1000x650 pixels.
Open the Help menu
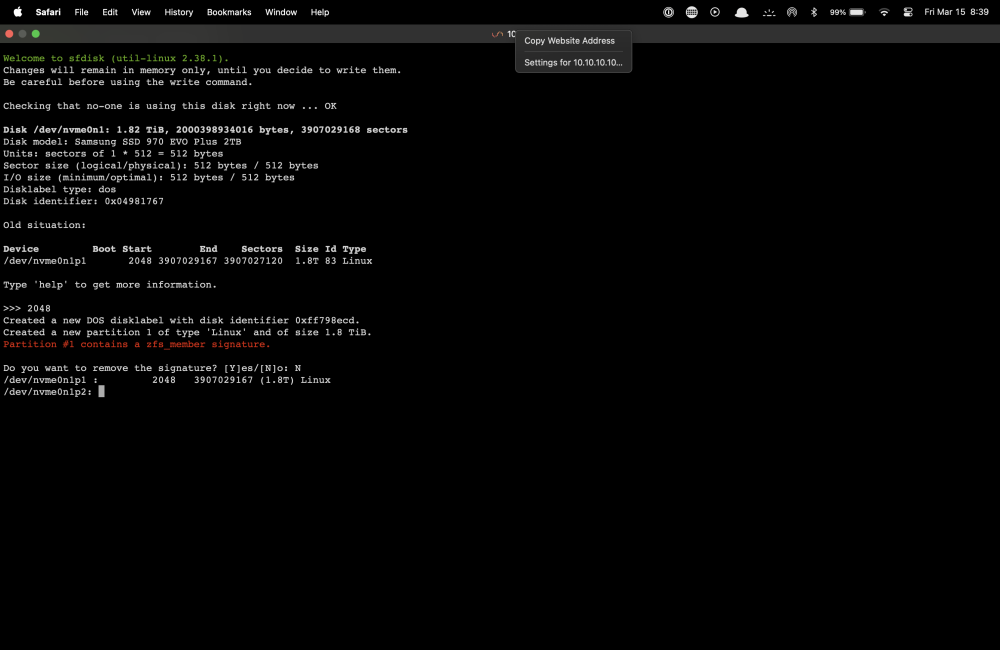click(x=320, y=12)
